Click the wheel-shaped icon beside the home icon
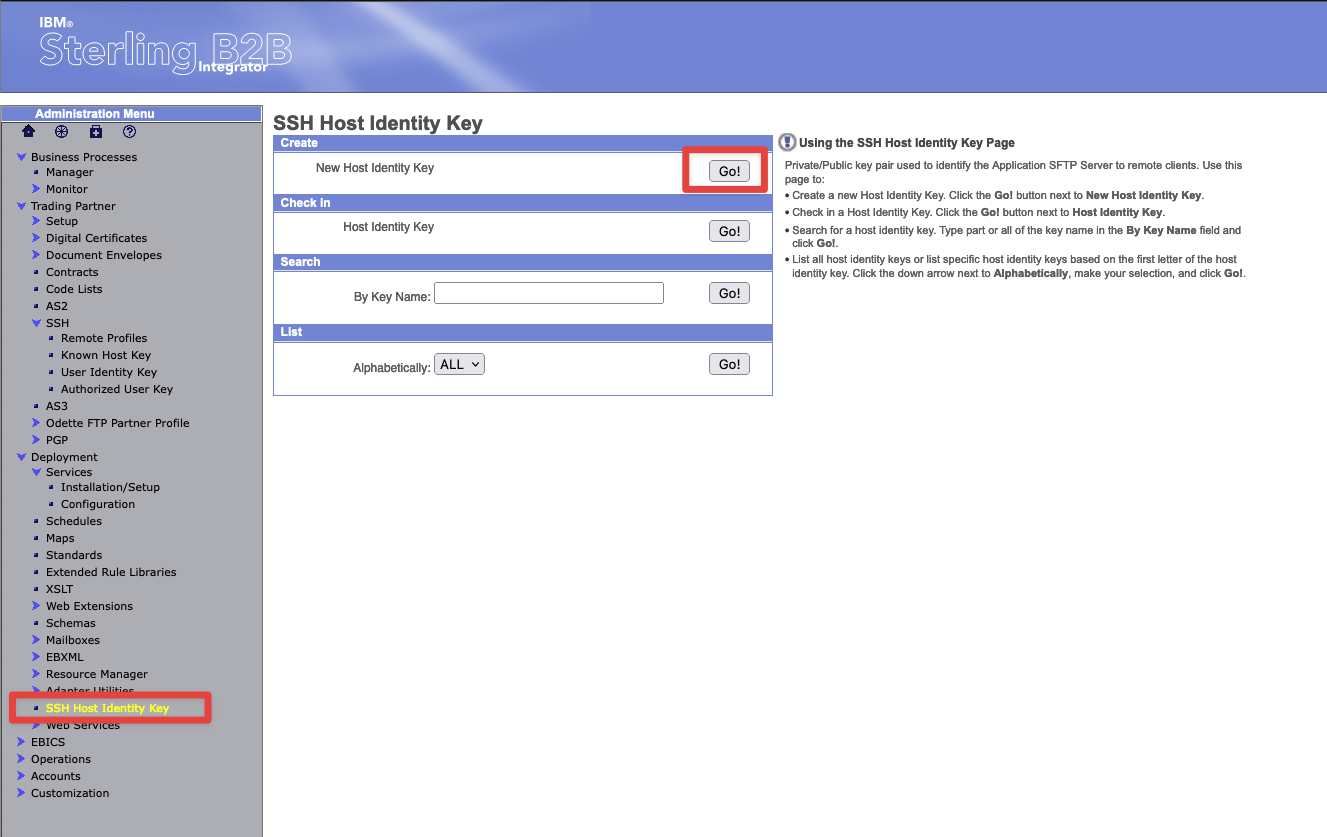This screenshot has height=837, width=1327. pyautogui.click(x=61, y=132)
